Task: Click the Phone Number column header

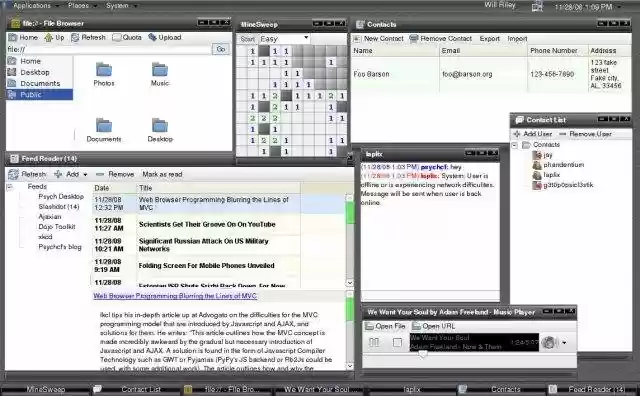Action: click(558, 51)
